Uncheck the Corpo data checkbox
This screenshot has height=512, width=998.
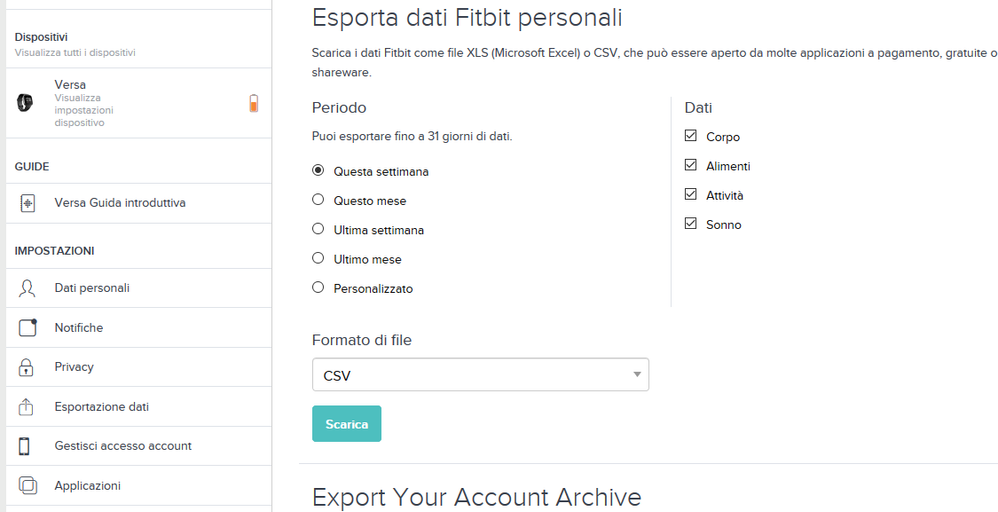(x=691, y=136)
